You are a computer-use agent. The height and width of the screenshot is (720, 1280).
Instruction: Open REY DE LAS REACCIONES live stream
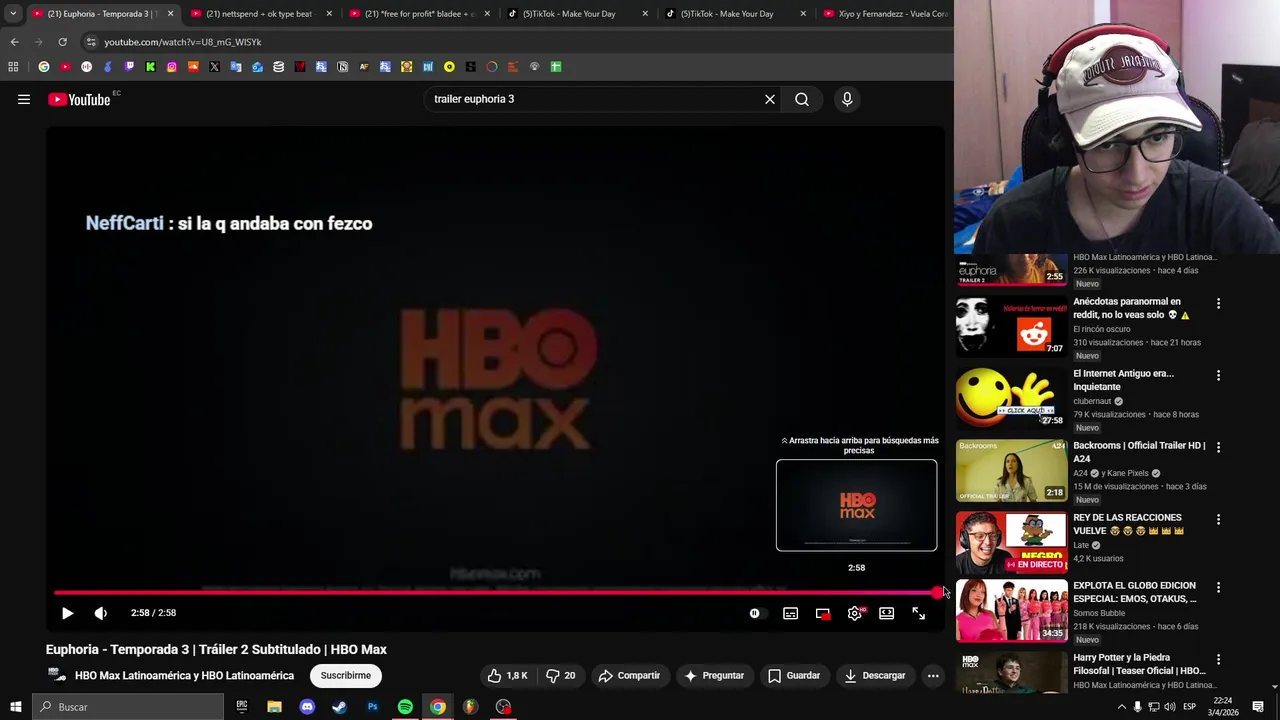[x=1011, y=541]
